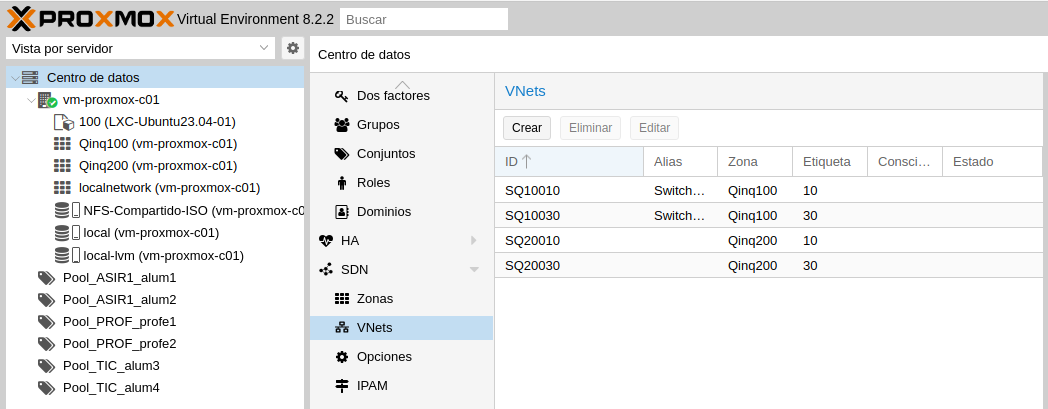Select the SQ20030 VNet row

[x=769, y=266]
